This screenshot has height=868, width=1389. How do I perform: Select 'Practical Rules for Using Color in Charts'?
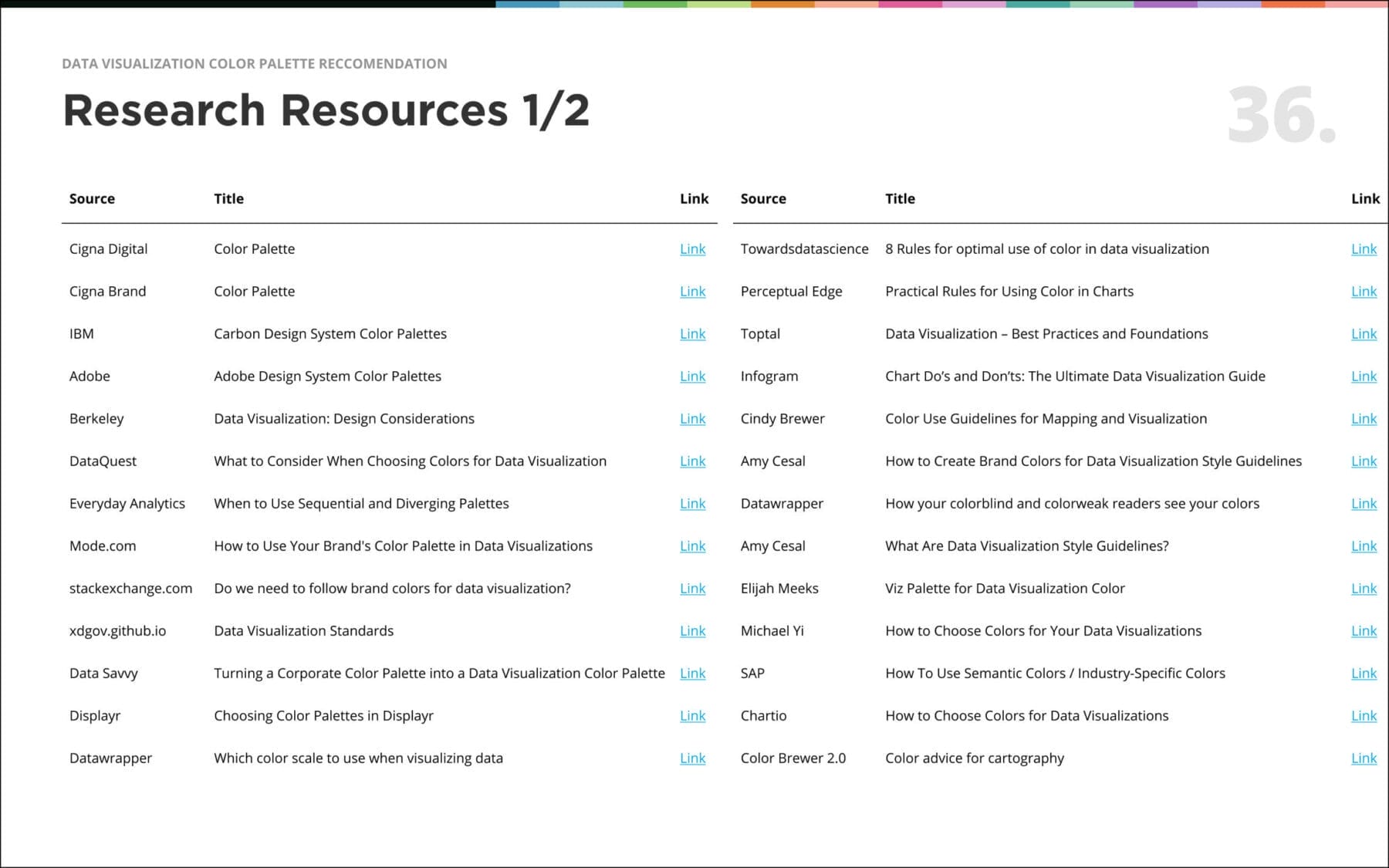pyautogui.click(x=1009, y=292)
